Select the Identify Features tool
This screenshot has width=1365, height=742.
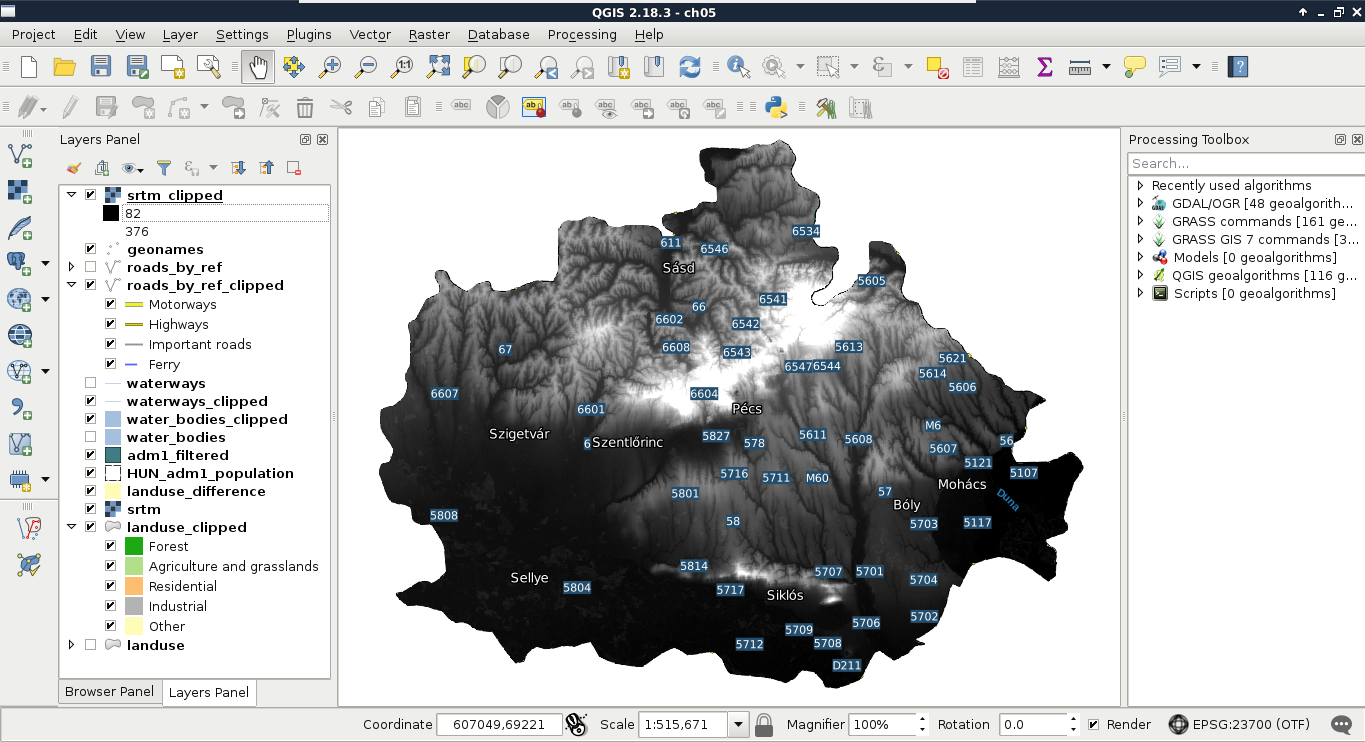pyautogui.click(x=738, y=67)
